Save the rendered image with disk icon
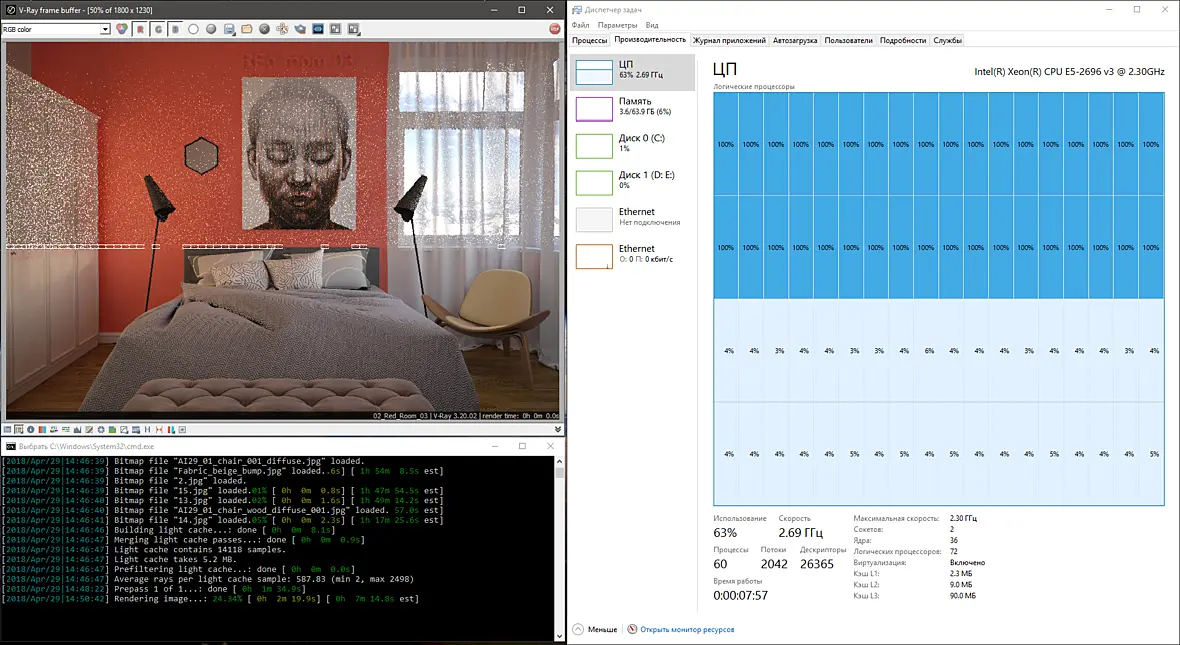Image resolution: width=1180 pixels, height=645 pixels. click(229, 29)
